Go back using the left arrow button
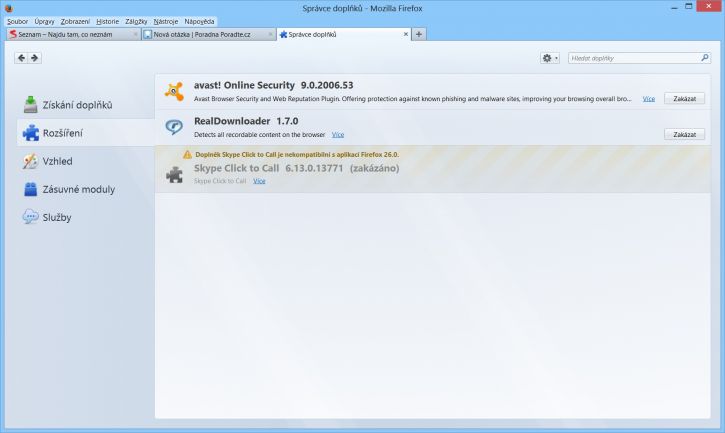725x433 pixels. click(21, 58)
